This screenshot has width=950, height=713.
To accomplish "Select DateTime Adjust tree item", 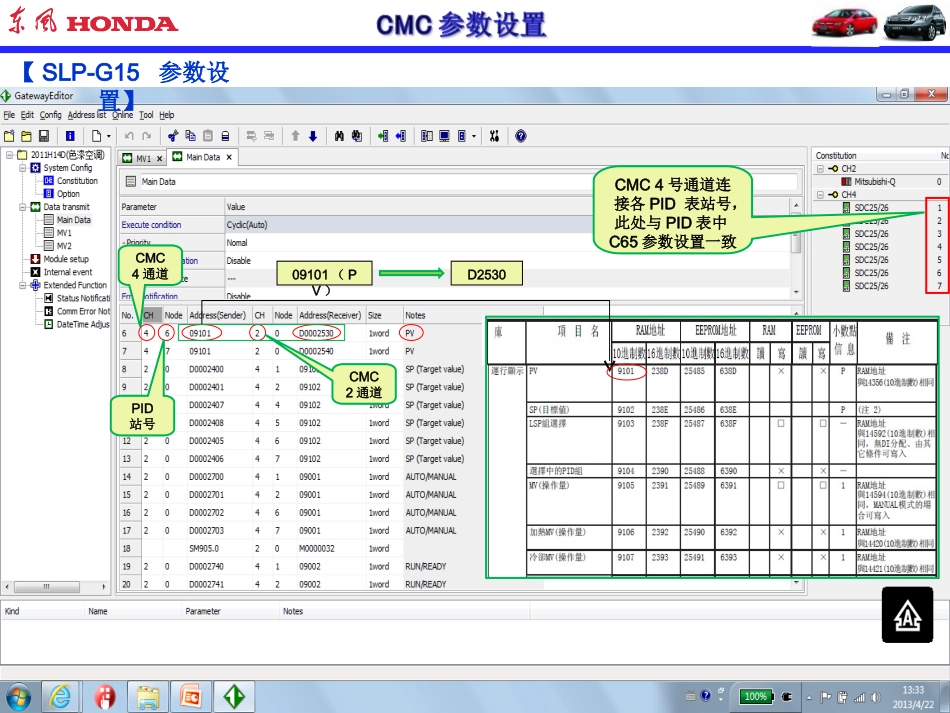I will tap(82, 325).
